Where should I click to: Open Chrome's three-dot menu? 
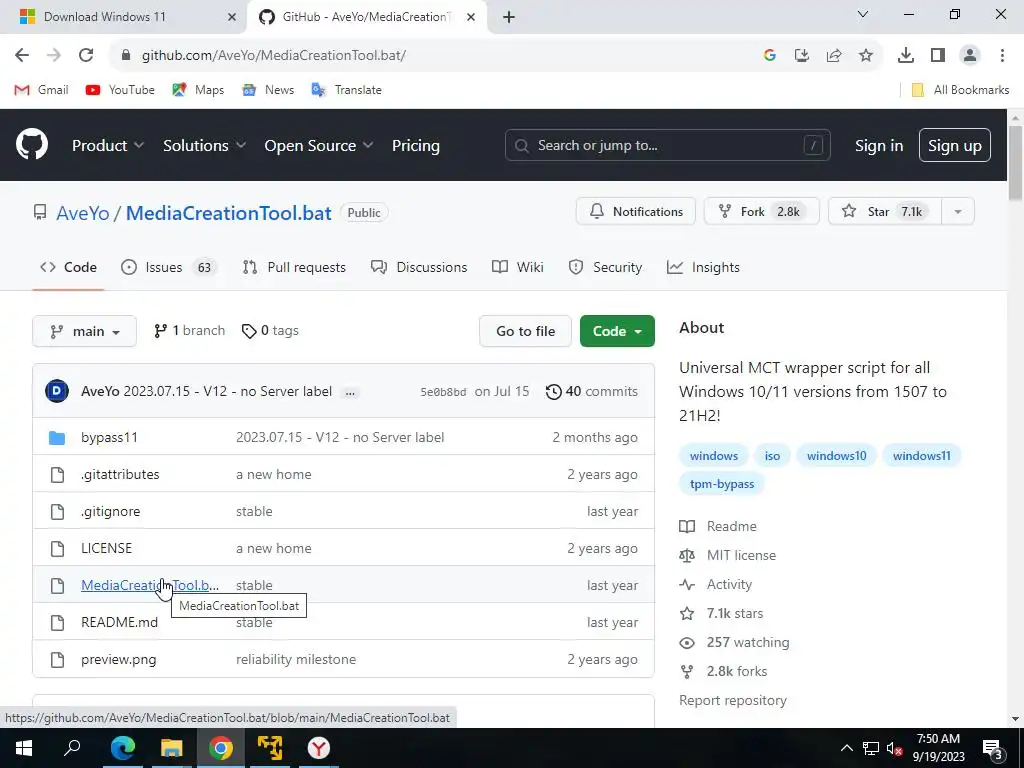[1002, 56]
